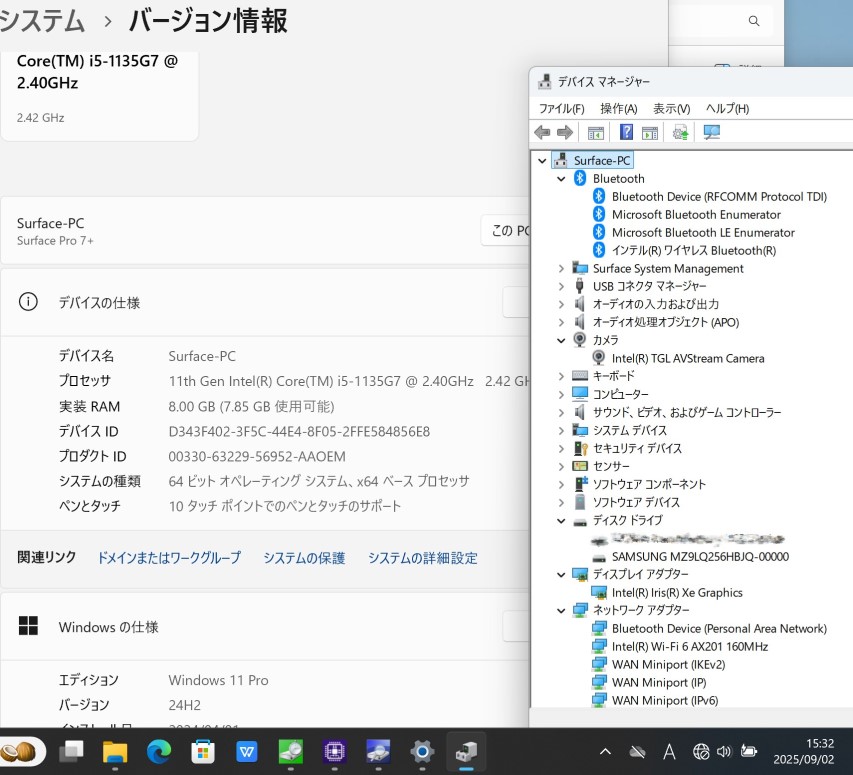The width and height of the screenshot is (853, 775).
Task: Collapse the Surface-PC root node
Action: coord(542,160)
